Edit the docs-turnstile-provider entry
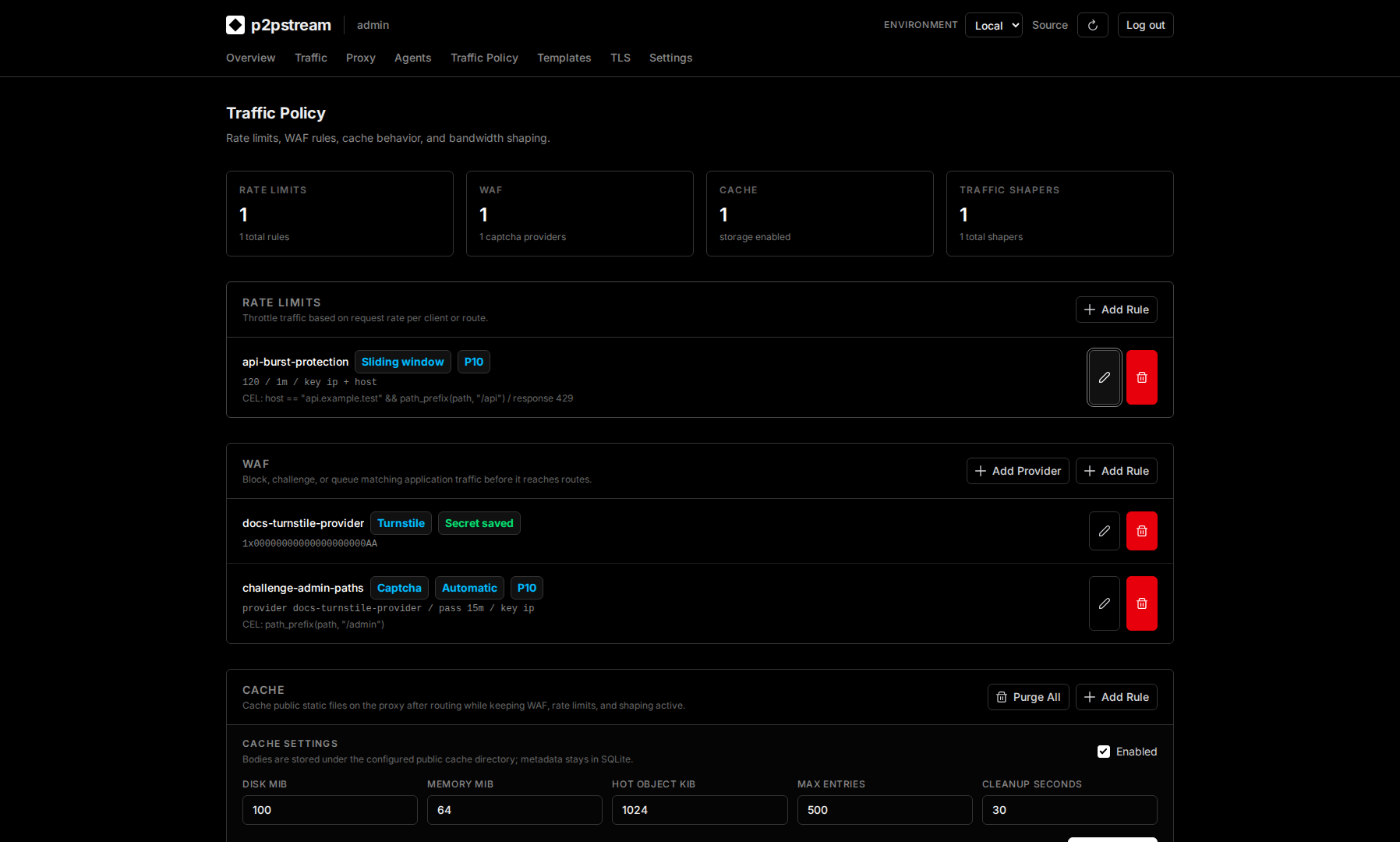 [1105, 531]
